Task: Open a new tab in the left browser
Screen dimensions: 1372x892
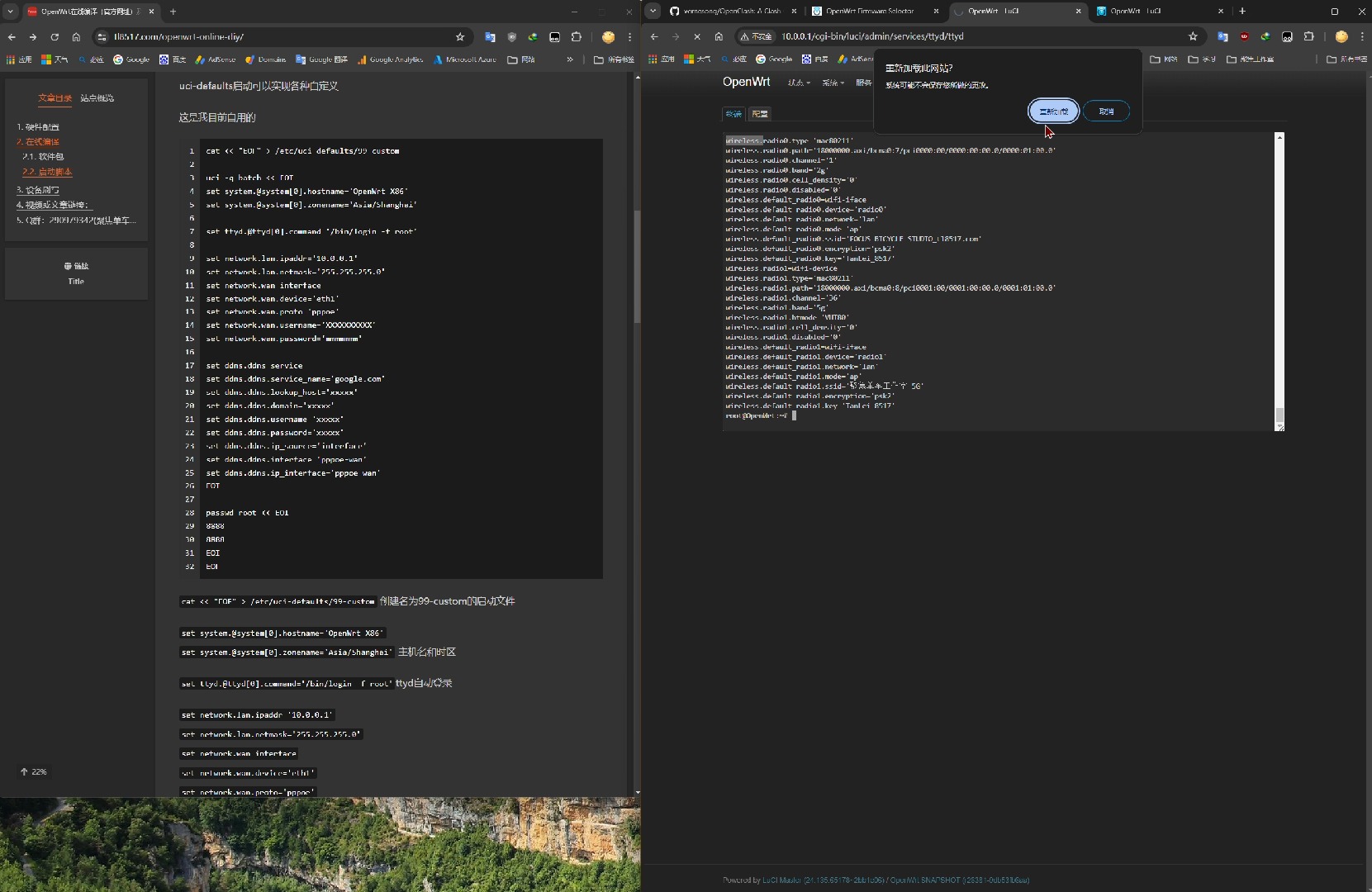Action: coord(173,12)
